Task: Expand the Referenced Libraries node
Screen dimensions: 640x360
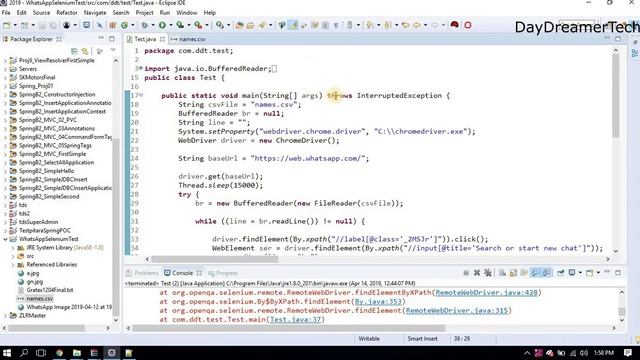Action: [13, 265]
